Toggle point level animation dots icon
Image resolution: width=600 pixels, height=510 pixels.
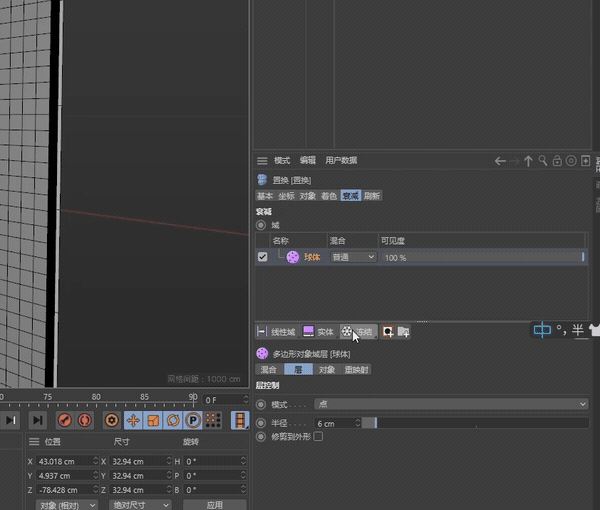pyautogui.click(x=213, y=420)
